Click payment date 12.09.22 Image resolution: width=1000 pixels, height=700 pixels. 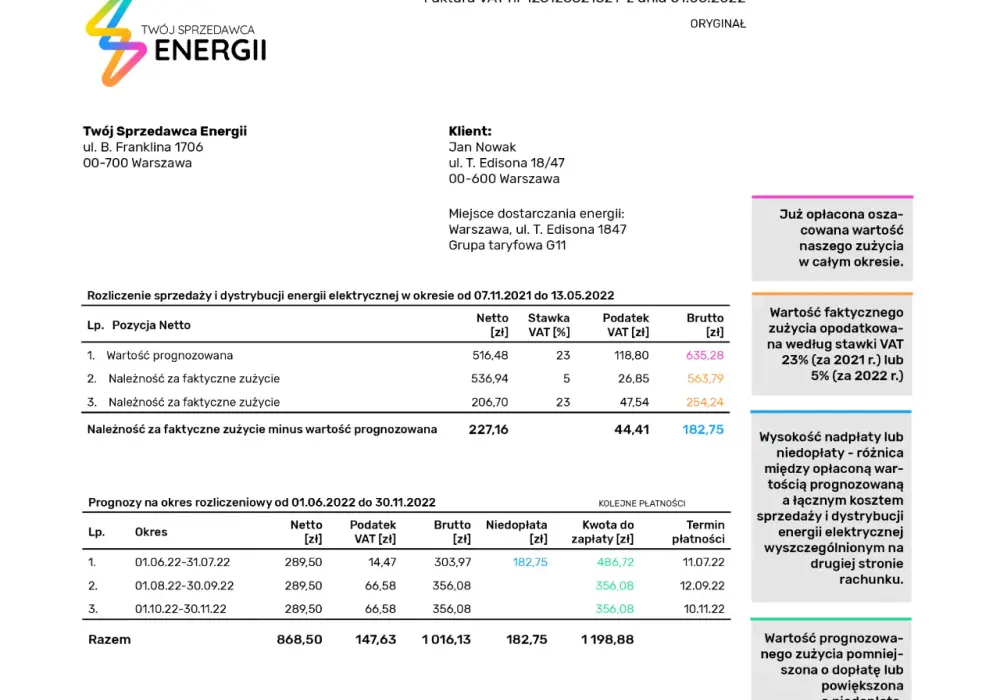coord(702,586)
